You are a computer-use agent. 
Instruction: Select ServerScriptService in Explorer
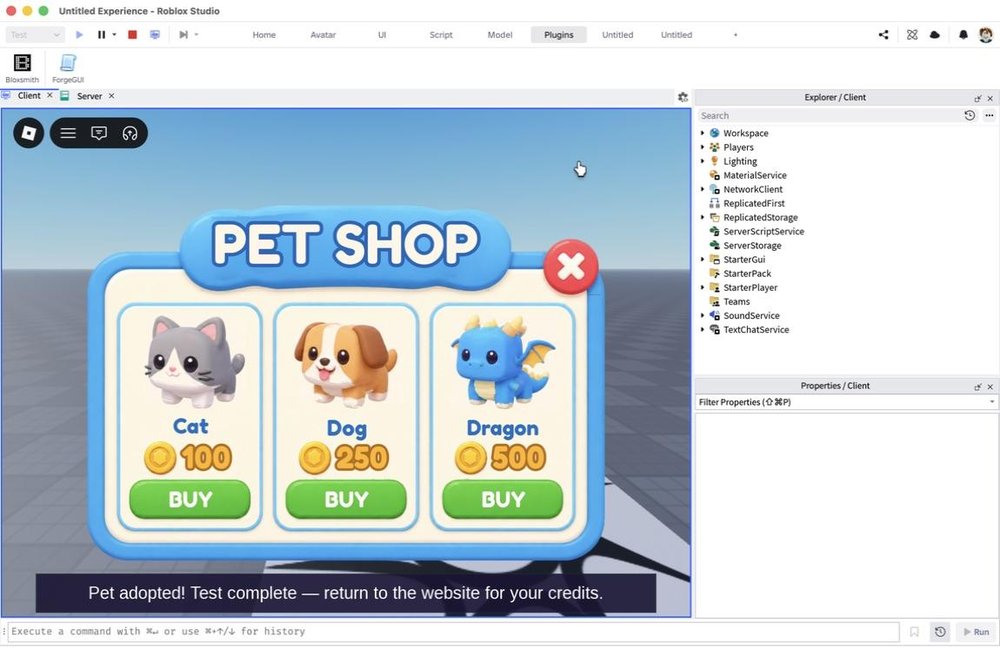[763, 231]
